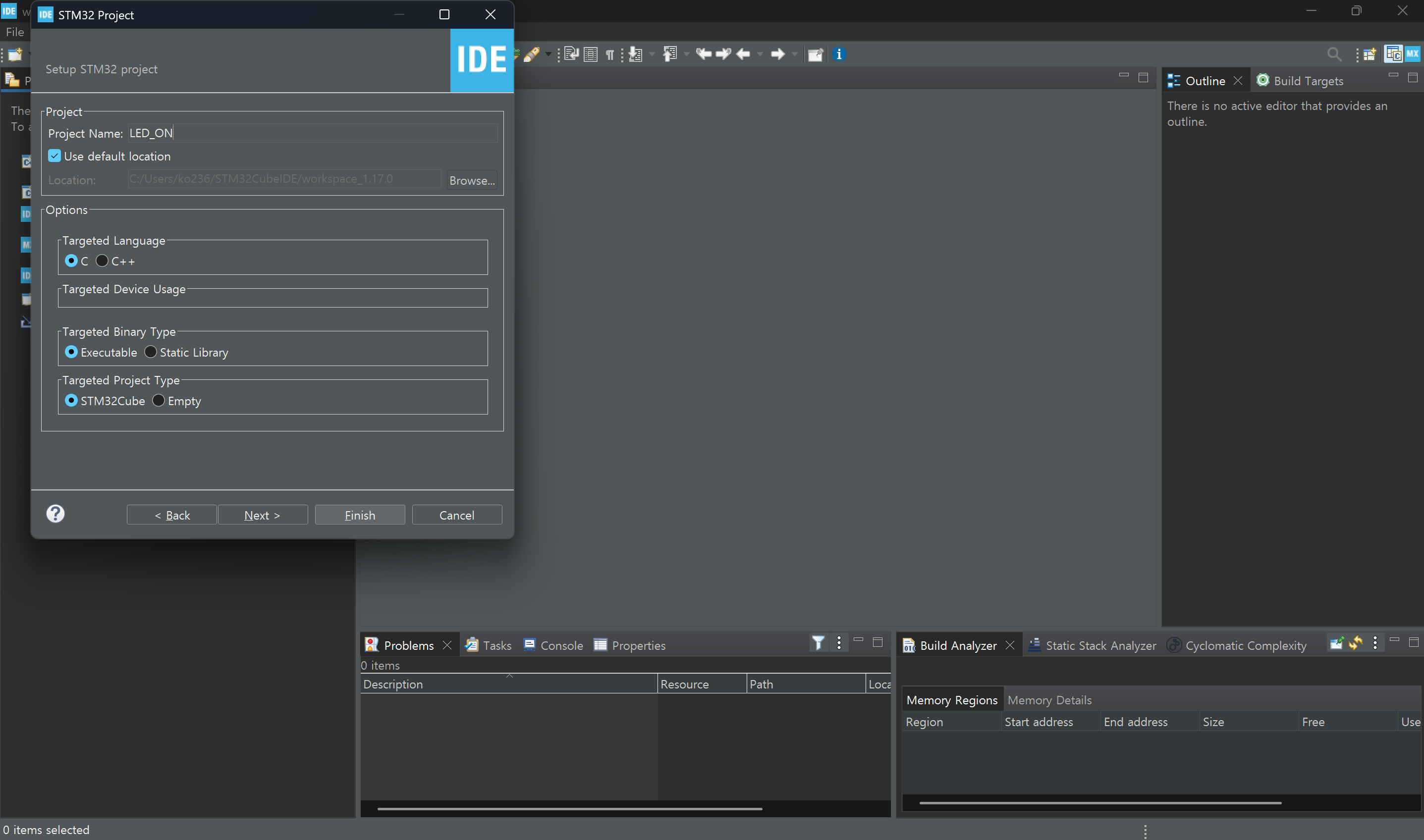The image size is (1424, 840).
Task: Toggle block selection mode icon
Action: (590, 54)
